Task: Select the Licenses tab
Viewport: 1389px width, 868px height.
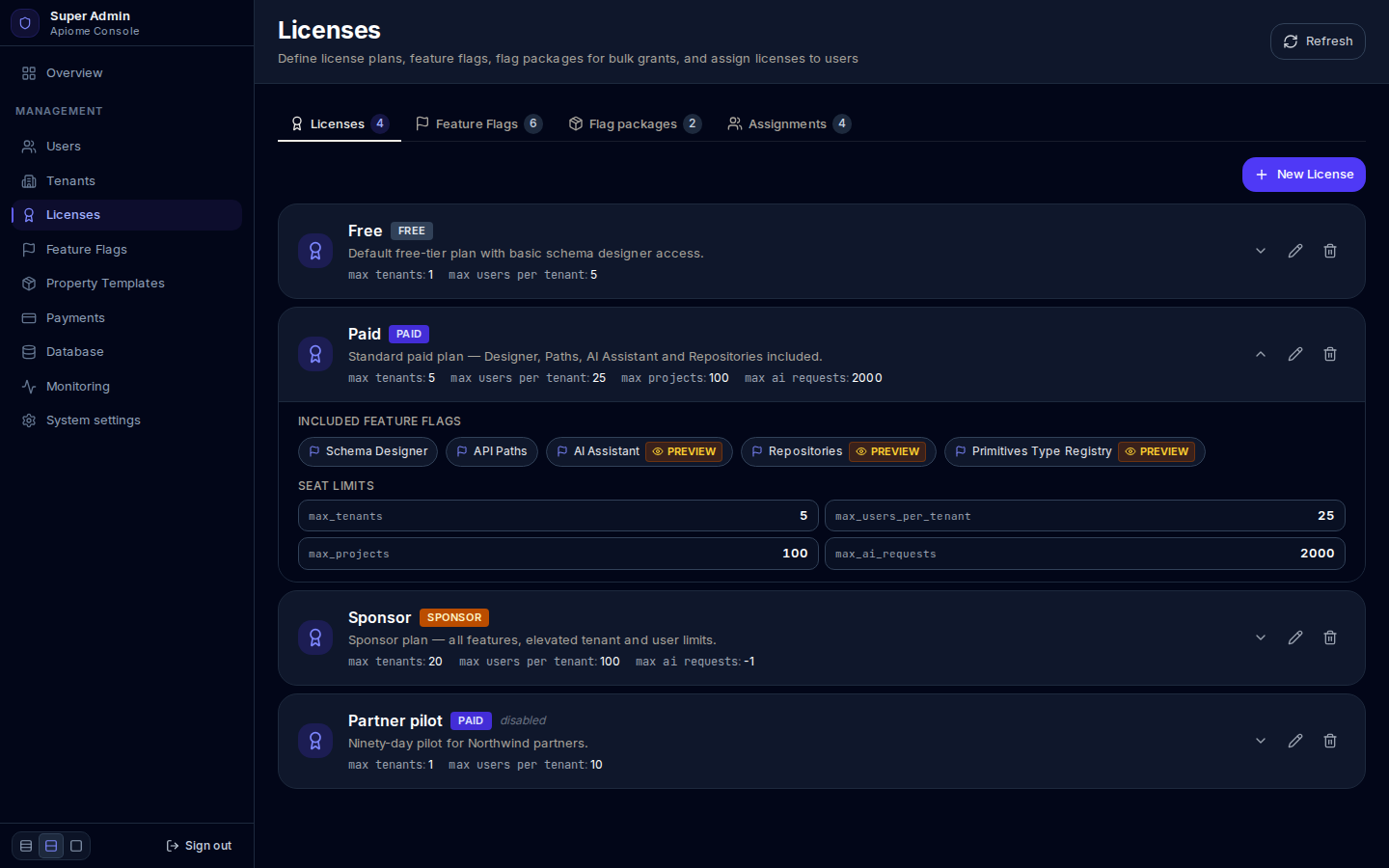Action: coord(340,123)
